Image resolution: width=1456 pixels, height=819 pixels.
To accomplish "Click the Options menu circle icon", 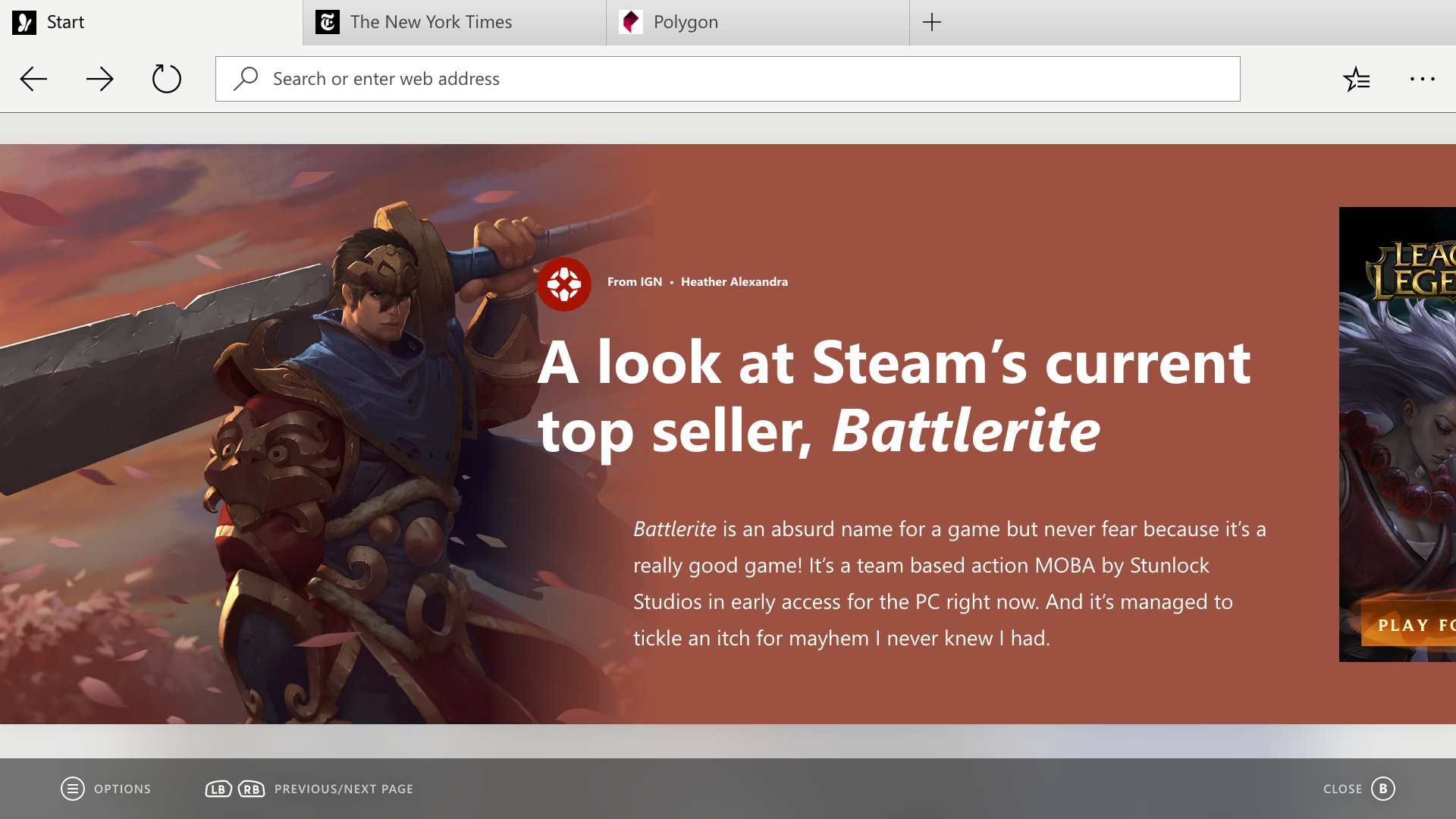I will click(x=73, y=789).
